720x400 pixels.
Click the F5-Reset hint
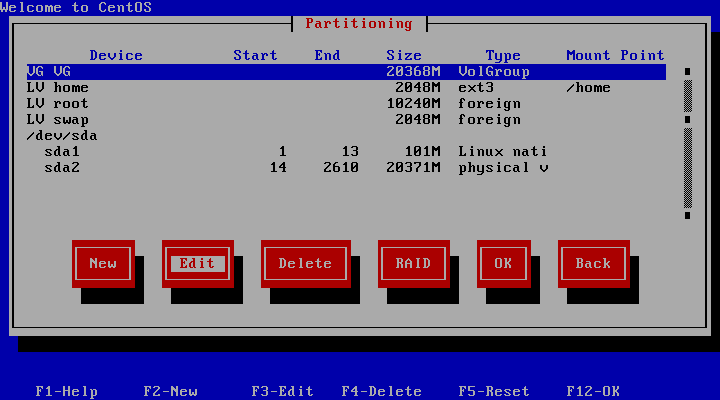tap(494, 391)
